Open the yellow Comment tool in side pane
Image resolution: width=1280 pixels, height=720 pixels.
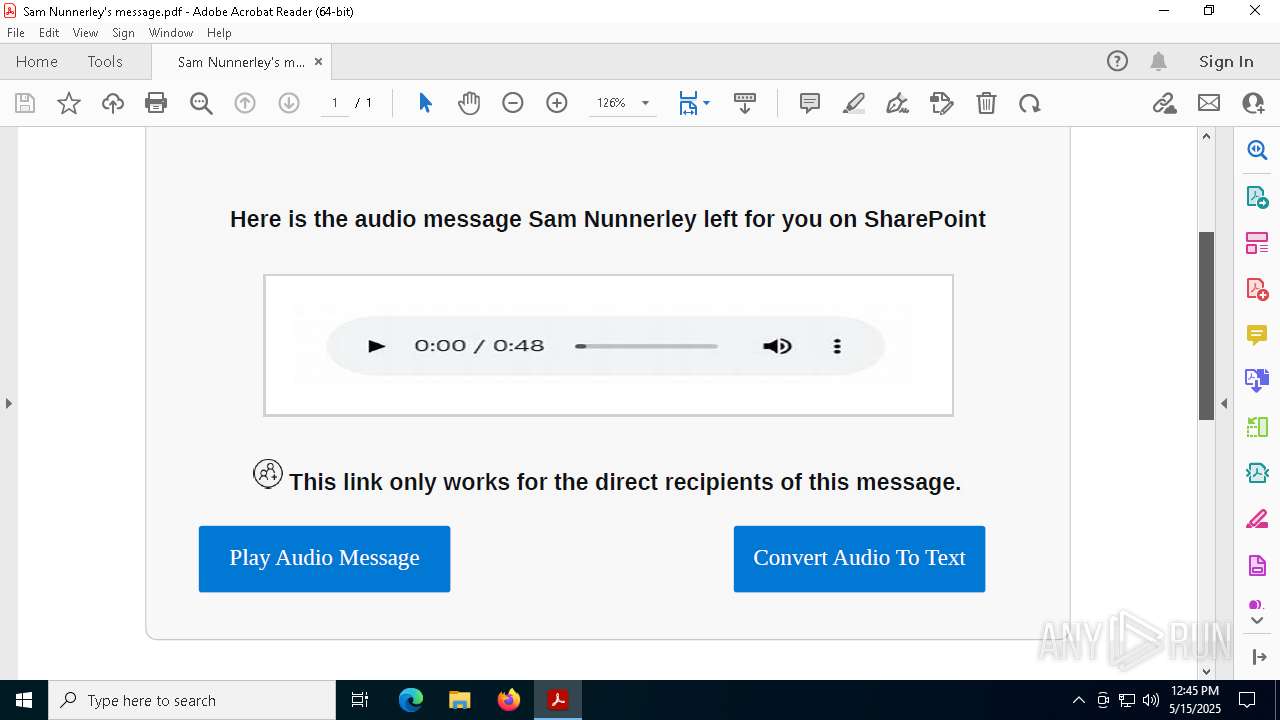1257,335
